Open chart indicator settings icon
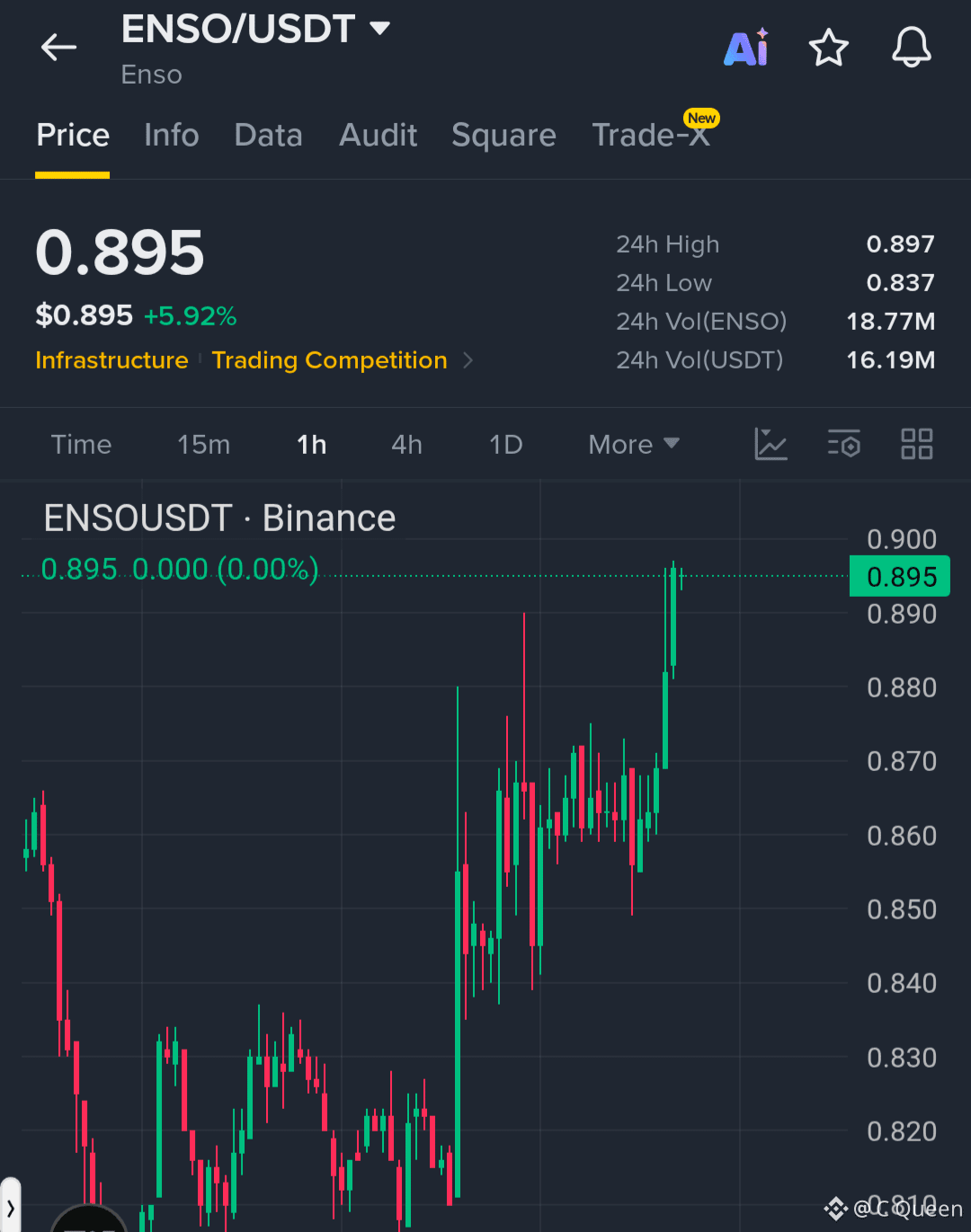Screen dimensions: 971x1232 (843, 444)
